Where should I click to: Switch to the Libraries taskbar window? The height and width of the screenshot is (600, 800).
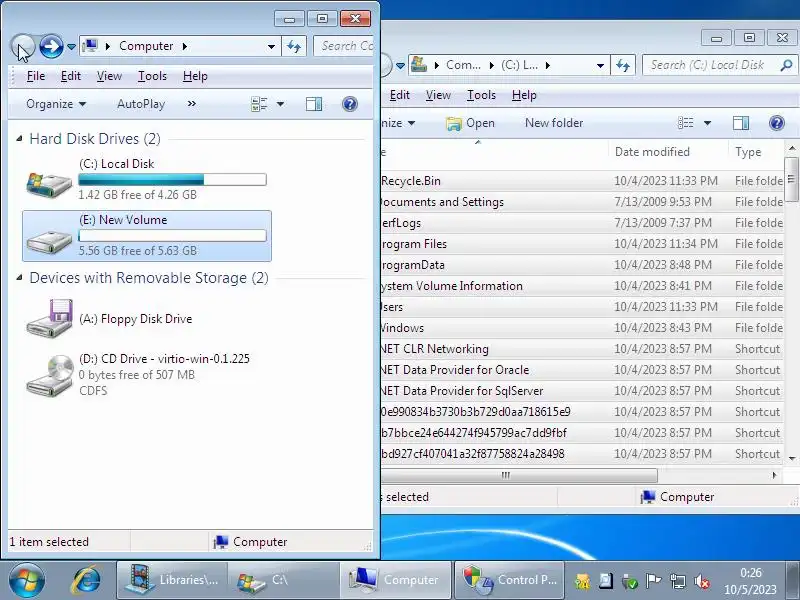pos(172,580)
